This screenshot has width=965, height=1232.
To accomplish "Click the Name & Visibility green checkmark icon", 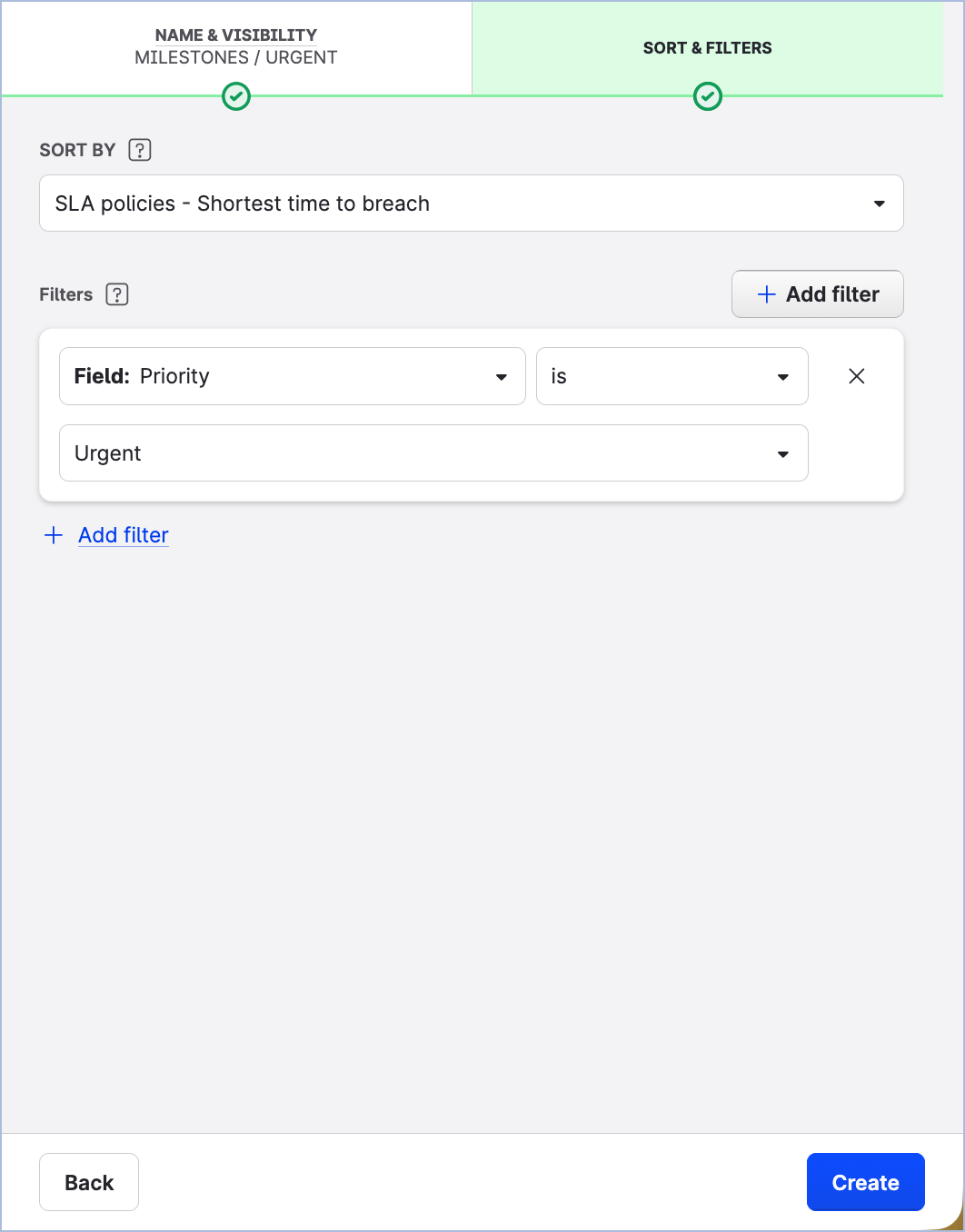I will pos(236,96).
